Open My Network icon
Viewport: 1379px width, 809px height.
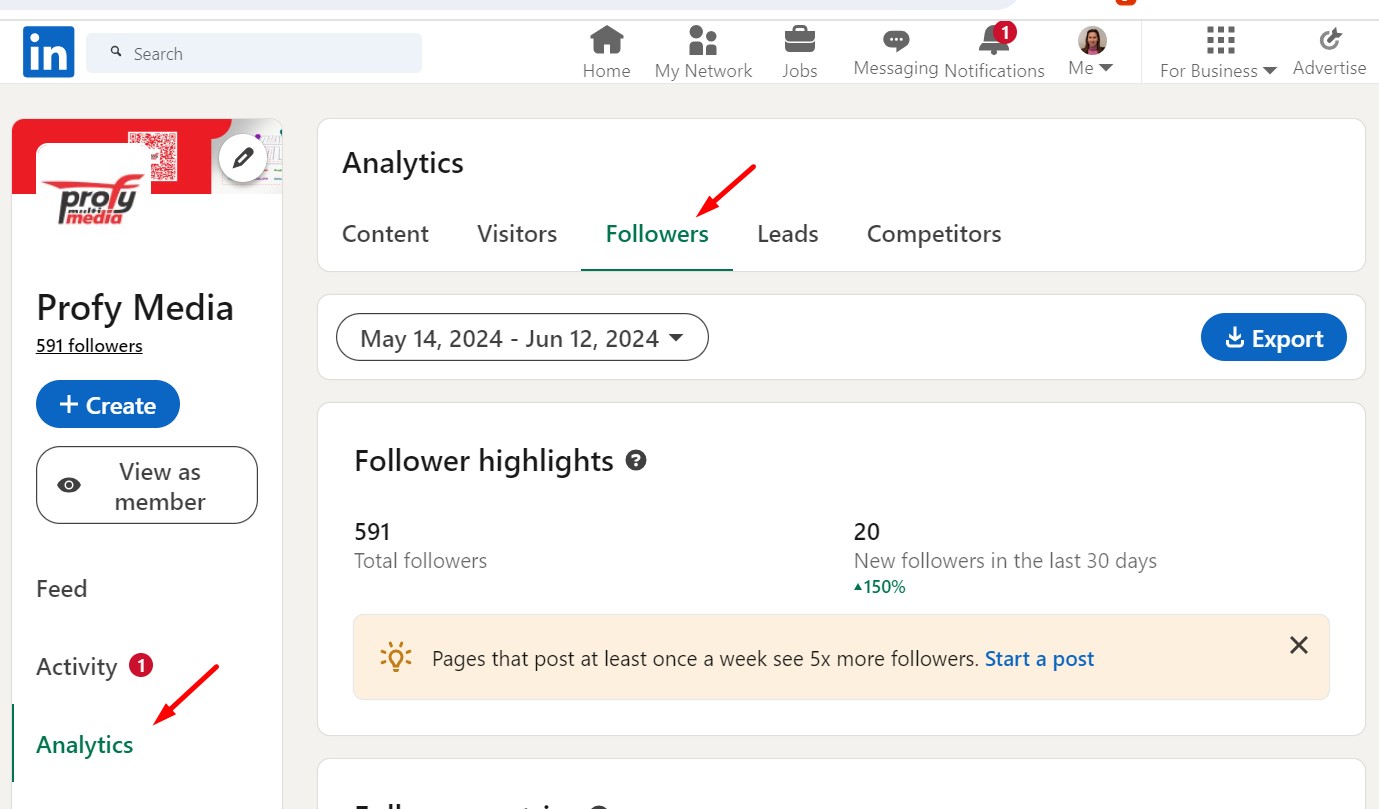[703, 41]
